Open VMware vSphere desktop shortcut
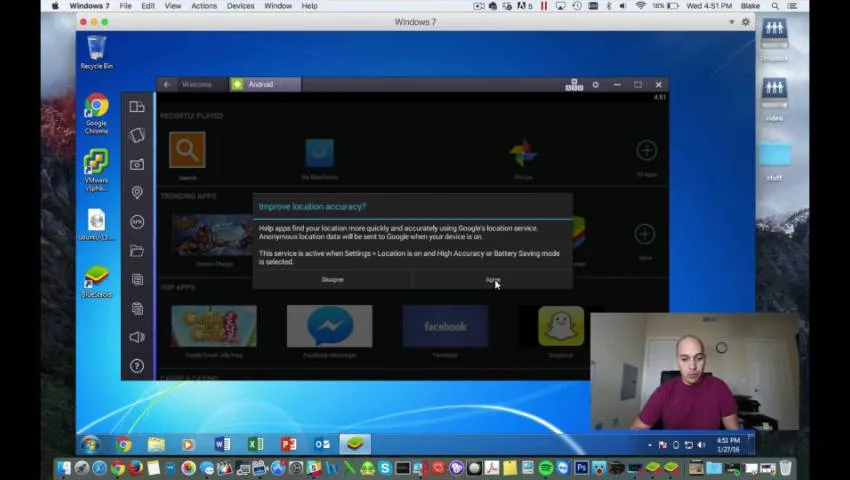Image resolution: width=850 pixels, height=480 pixels. pyautogui.click(x=96, y=170)
